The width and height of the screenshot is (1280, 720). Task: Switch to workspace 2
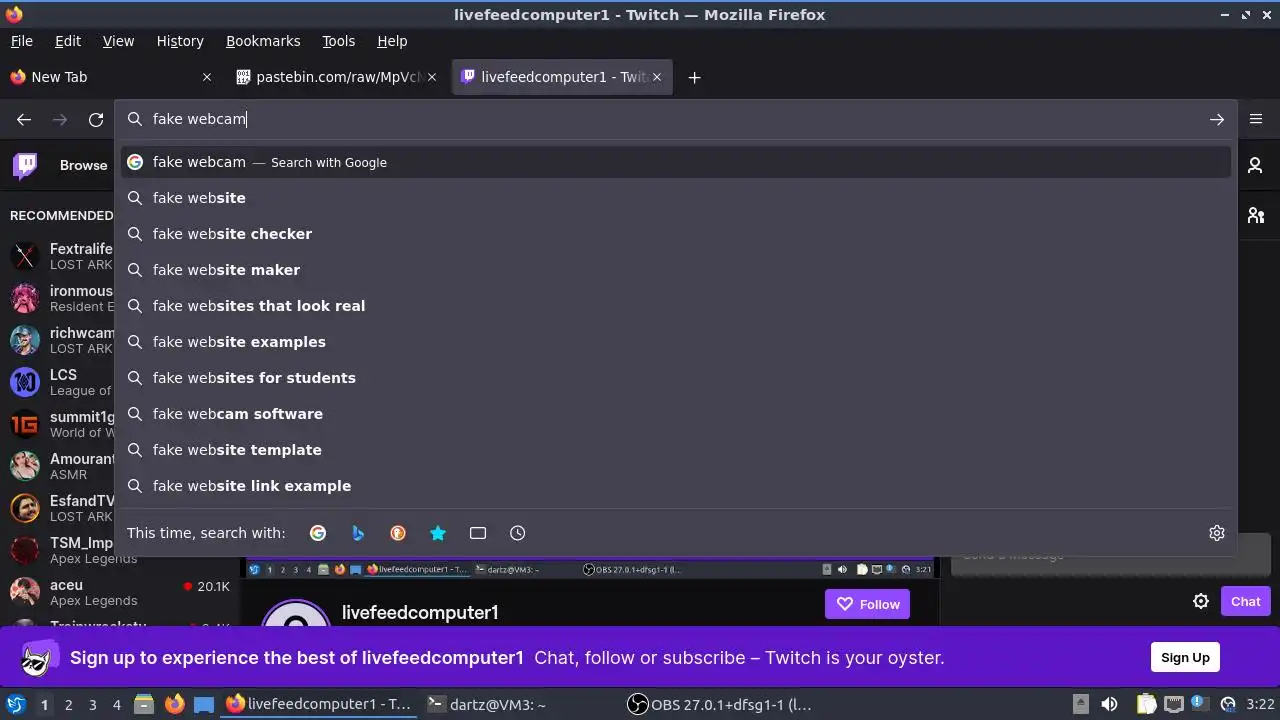tap(68, 704)
